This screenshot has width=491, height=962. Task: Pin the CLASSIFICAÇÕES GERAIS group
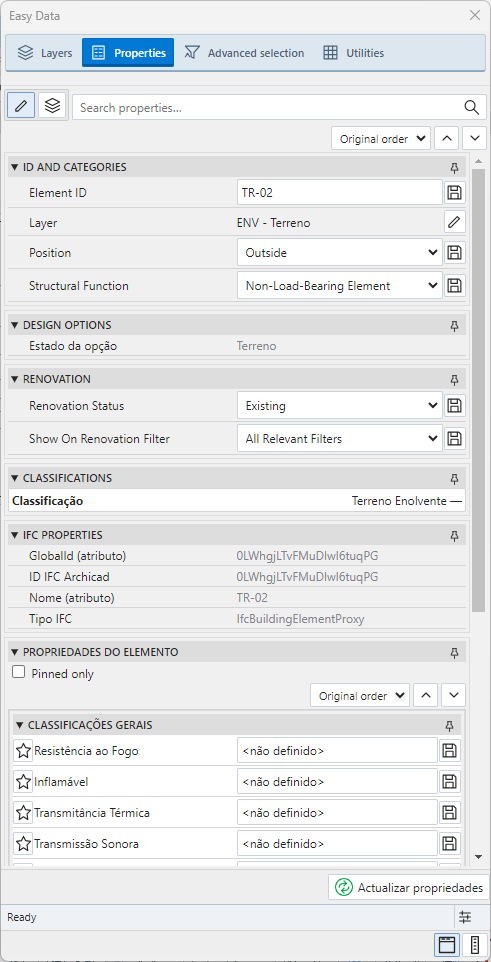449,725
